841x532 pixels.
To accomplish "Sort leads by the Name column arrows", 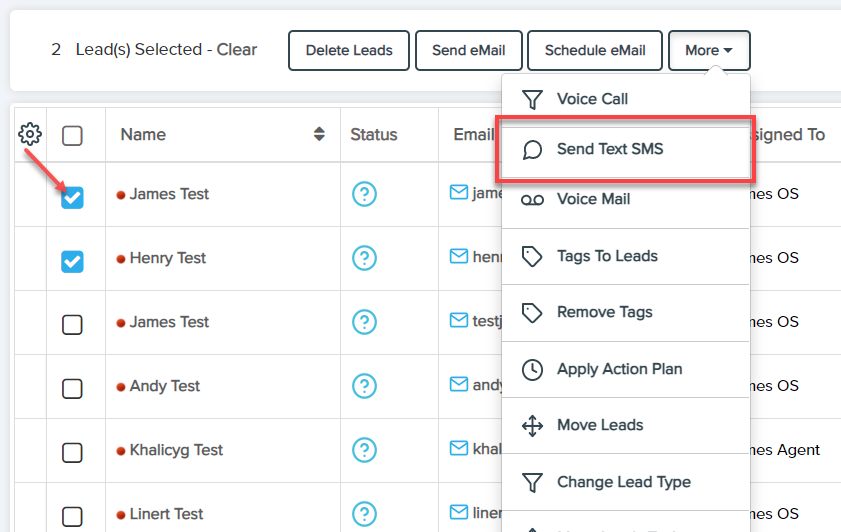I will pos(319,134).
